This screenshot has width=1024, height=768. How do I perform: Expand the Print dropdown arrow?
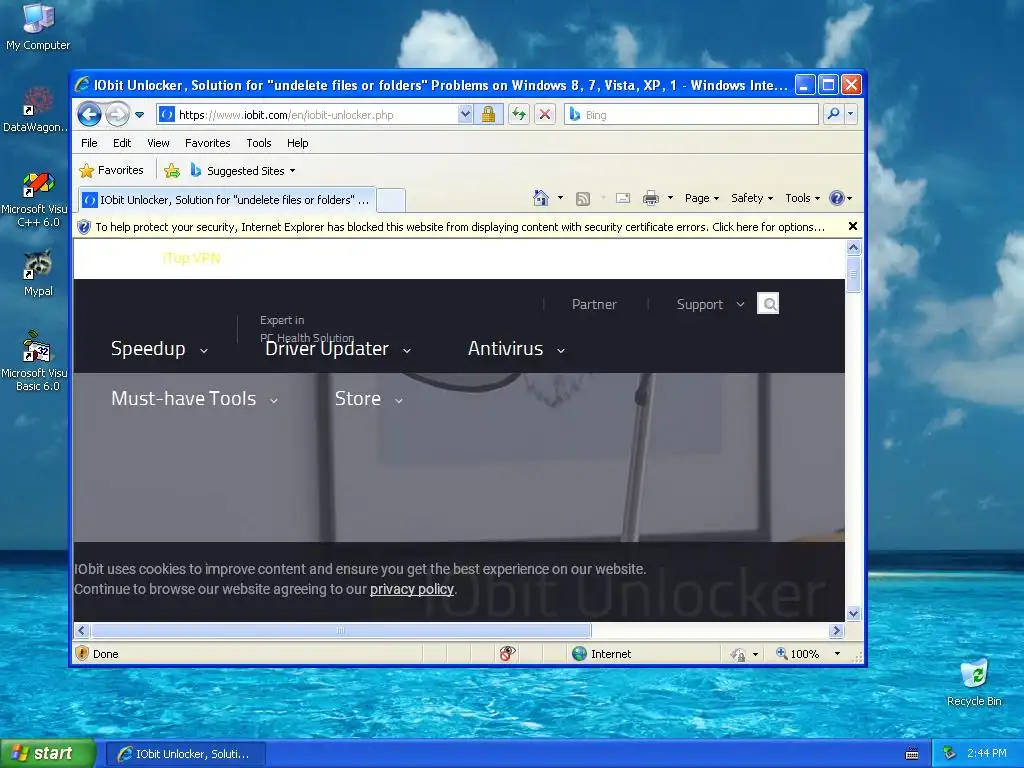[x=670, y=198]
